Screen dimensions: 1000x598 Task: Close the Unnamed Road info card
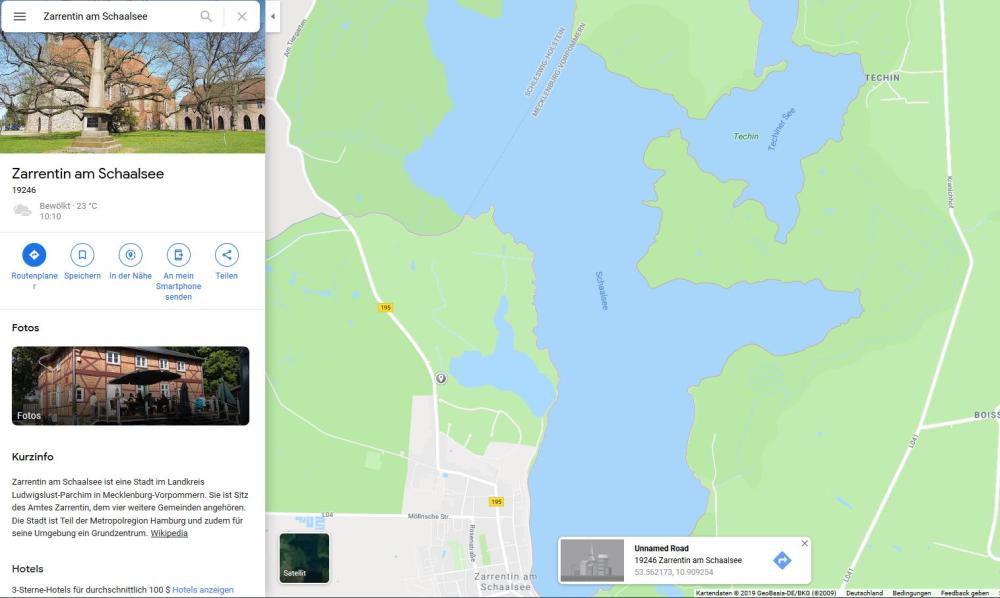pyautogui.click(x=804, y=543)
